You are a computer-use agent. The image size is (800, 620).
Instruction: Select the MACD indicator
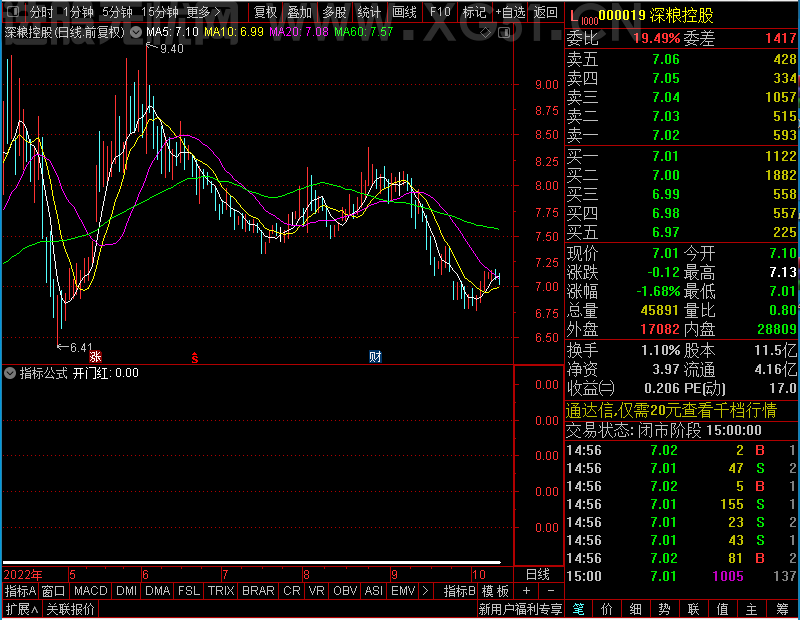click(90, 591)
